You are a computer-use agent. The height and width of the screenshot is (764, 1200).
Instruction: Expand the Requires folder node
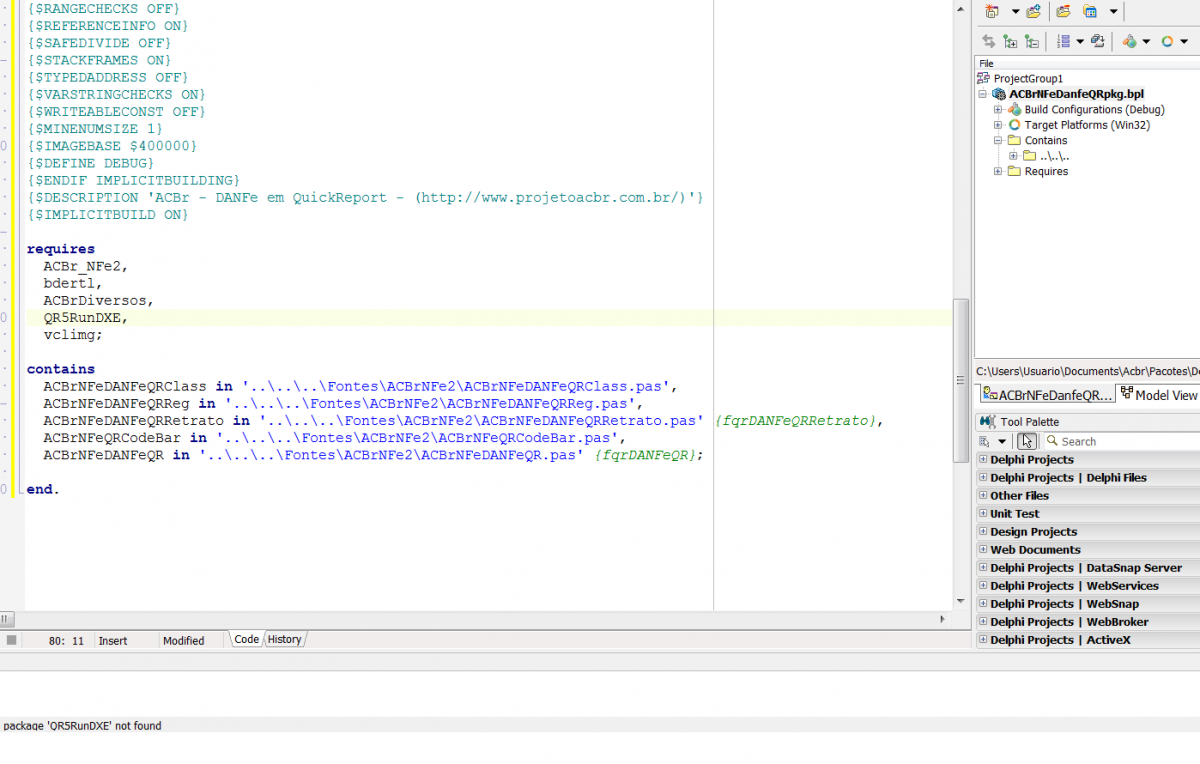pyautogui.click(x=998, y=172)
